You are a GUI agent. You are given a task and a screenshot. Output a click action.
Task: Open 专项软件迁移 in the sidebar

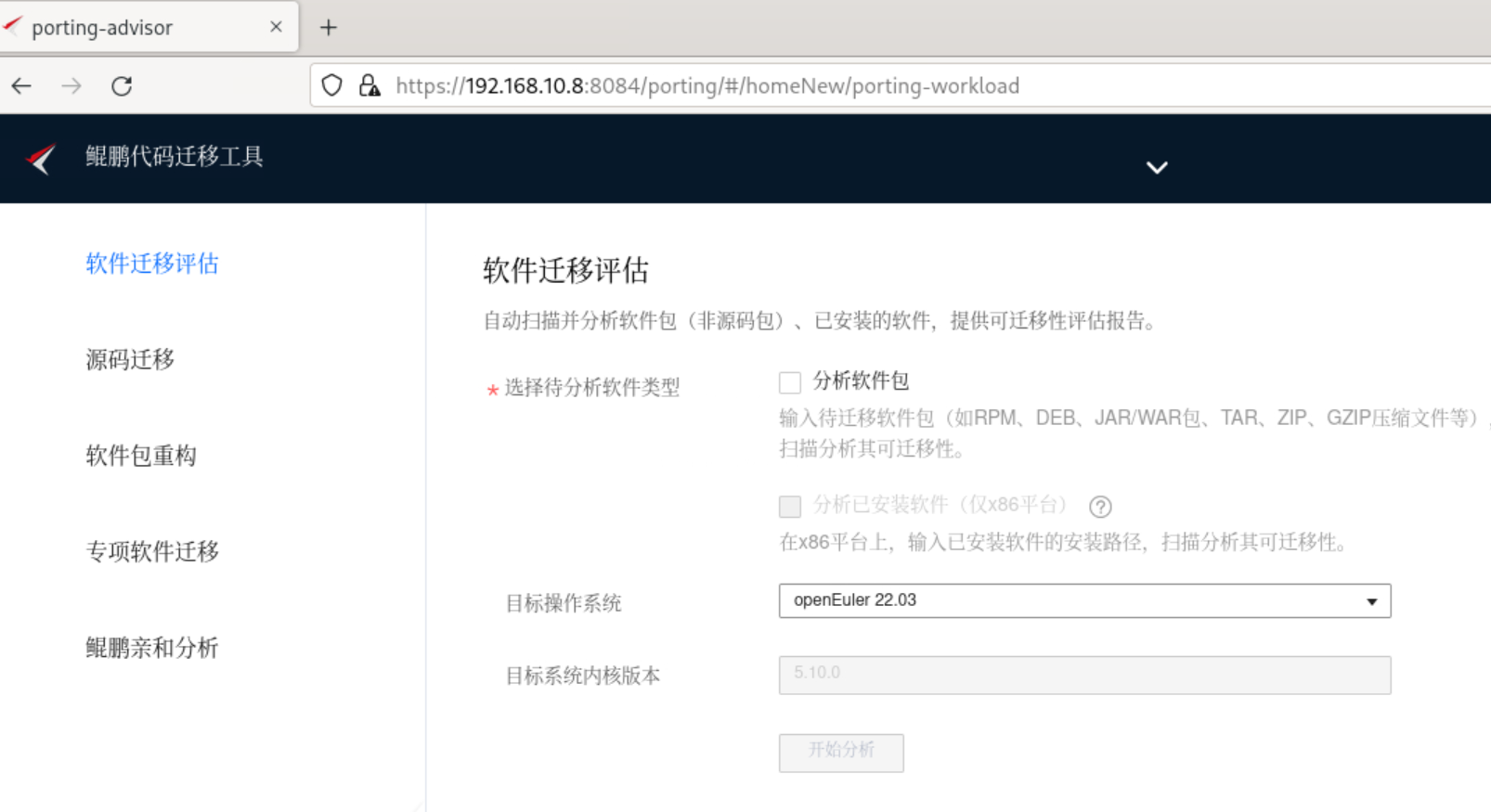tap(152, 552)
